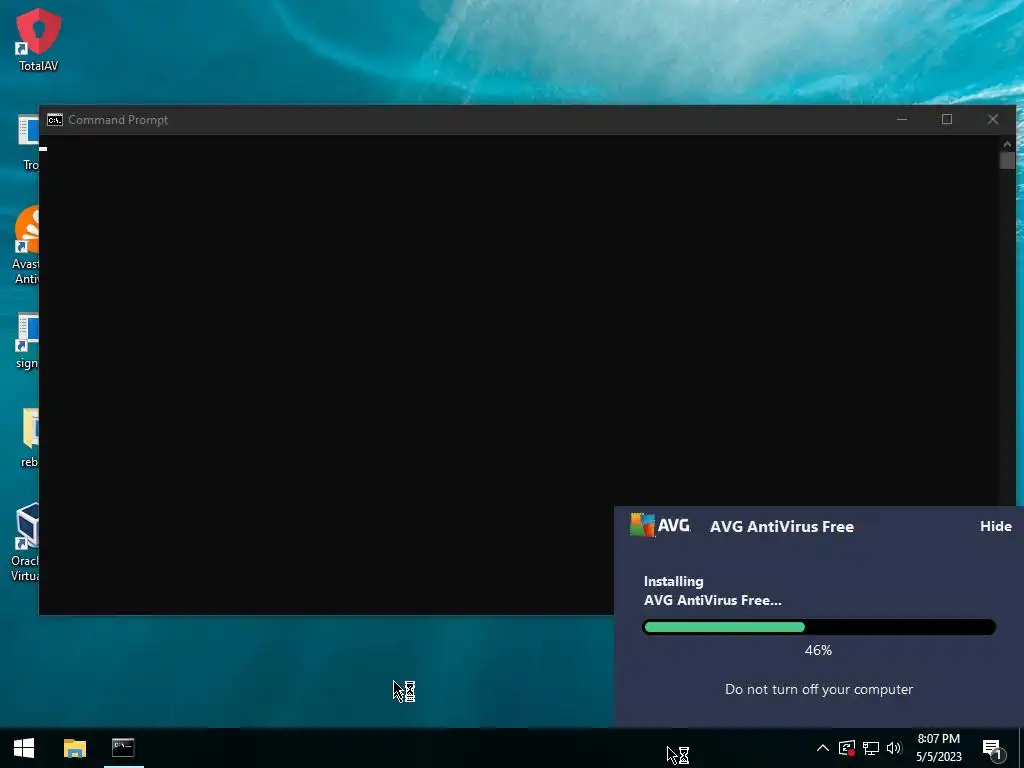
Task: Click the AVG installation progress bar
Action: point(819,627)
